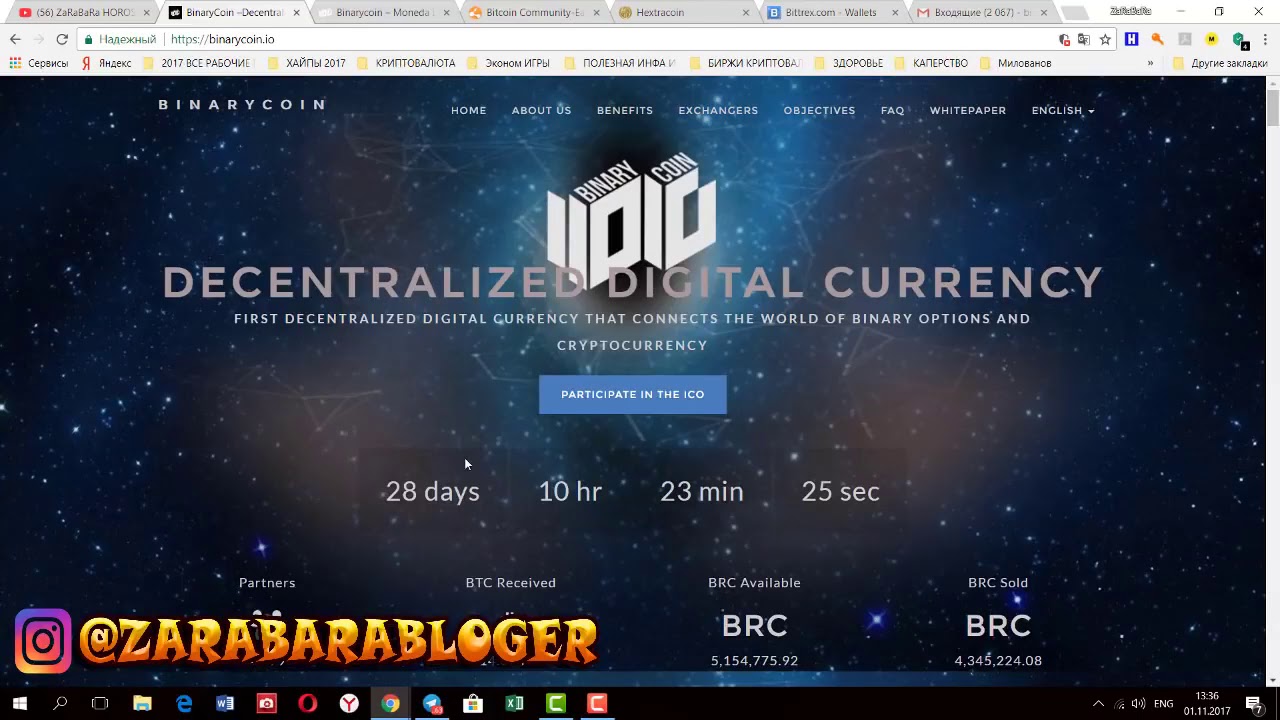Click the BINARYCOIN site logo text
Viewport: 1280px width, 720px height.
(242, 104)
